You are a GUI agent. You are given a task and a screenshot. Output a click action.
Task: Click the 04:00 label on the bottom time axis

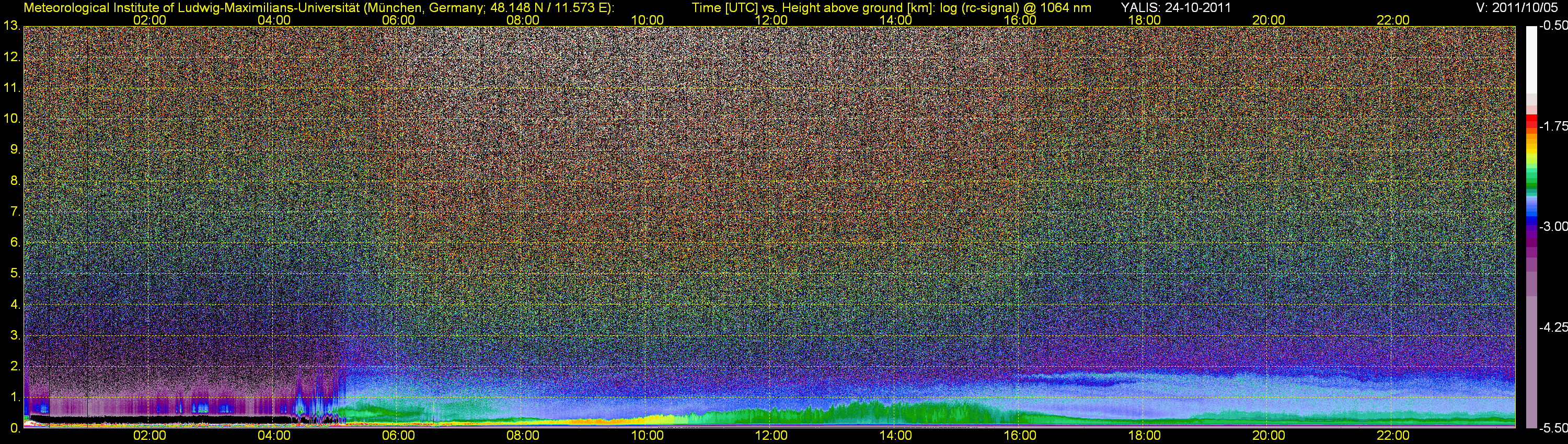click(x=274, y=436)
